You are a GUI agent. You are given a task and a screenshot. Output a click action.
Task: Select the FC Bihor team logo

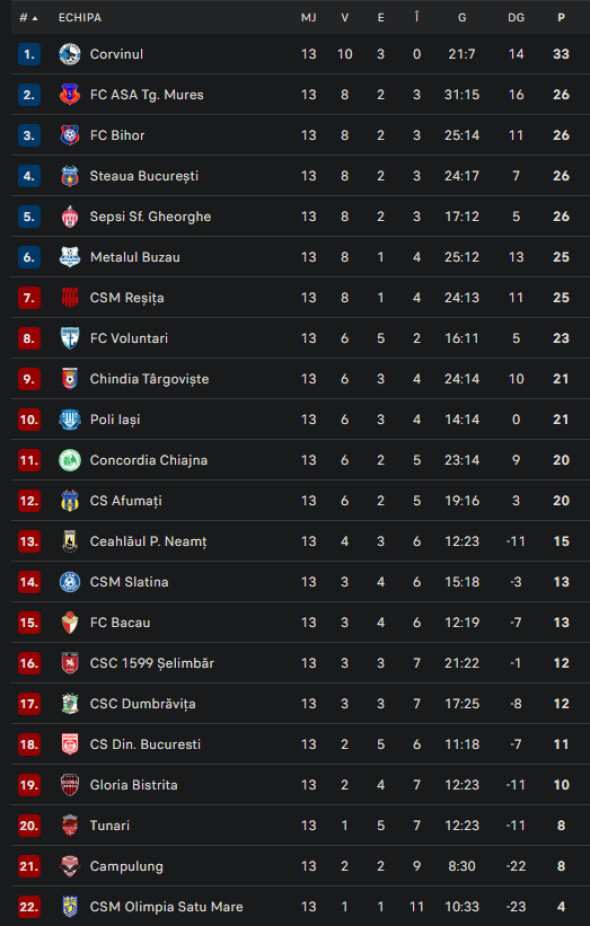click(69, 135)
